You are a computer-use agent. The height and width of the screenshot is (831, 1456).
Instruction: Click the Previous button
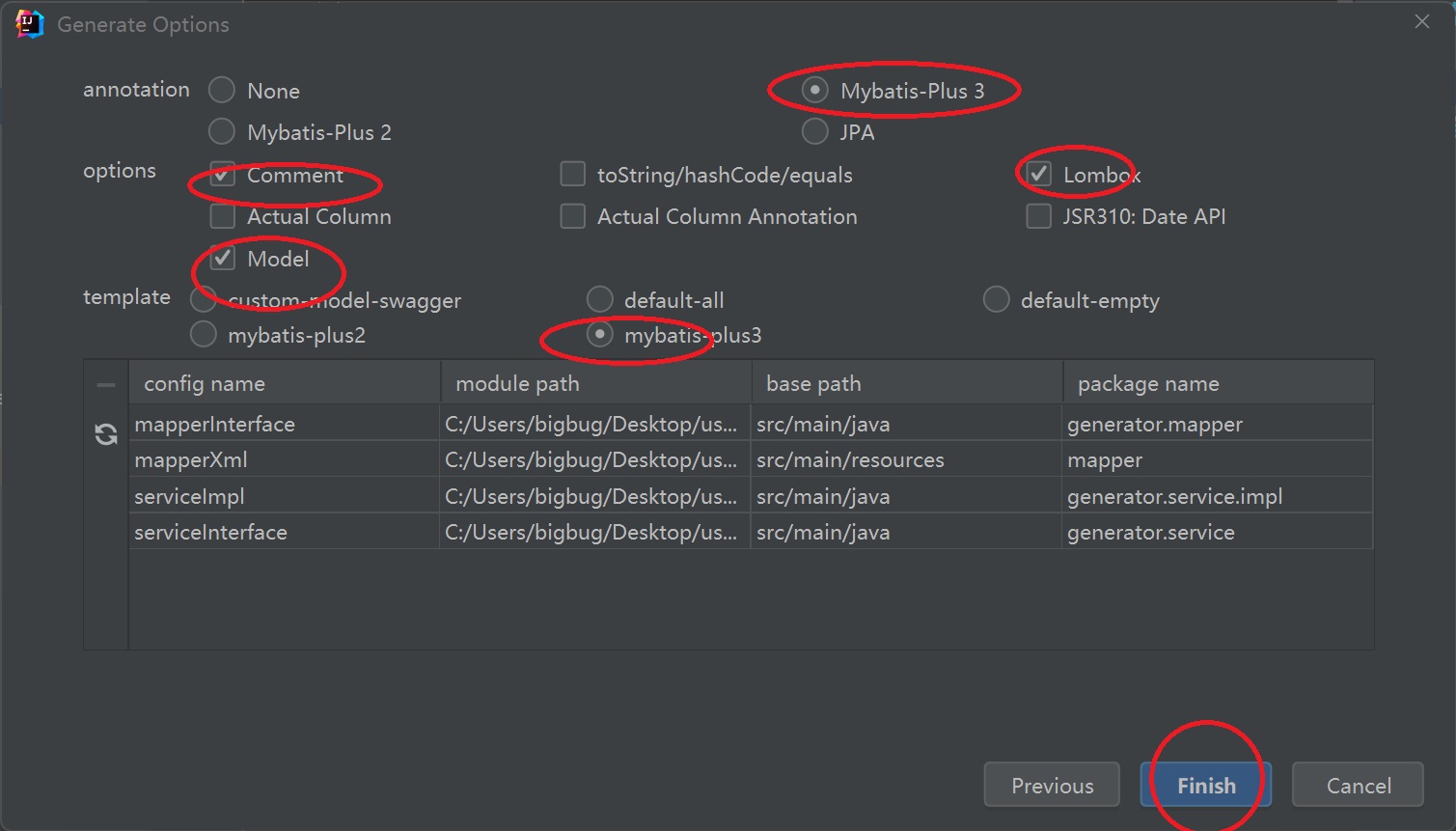1052,785
